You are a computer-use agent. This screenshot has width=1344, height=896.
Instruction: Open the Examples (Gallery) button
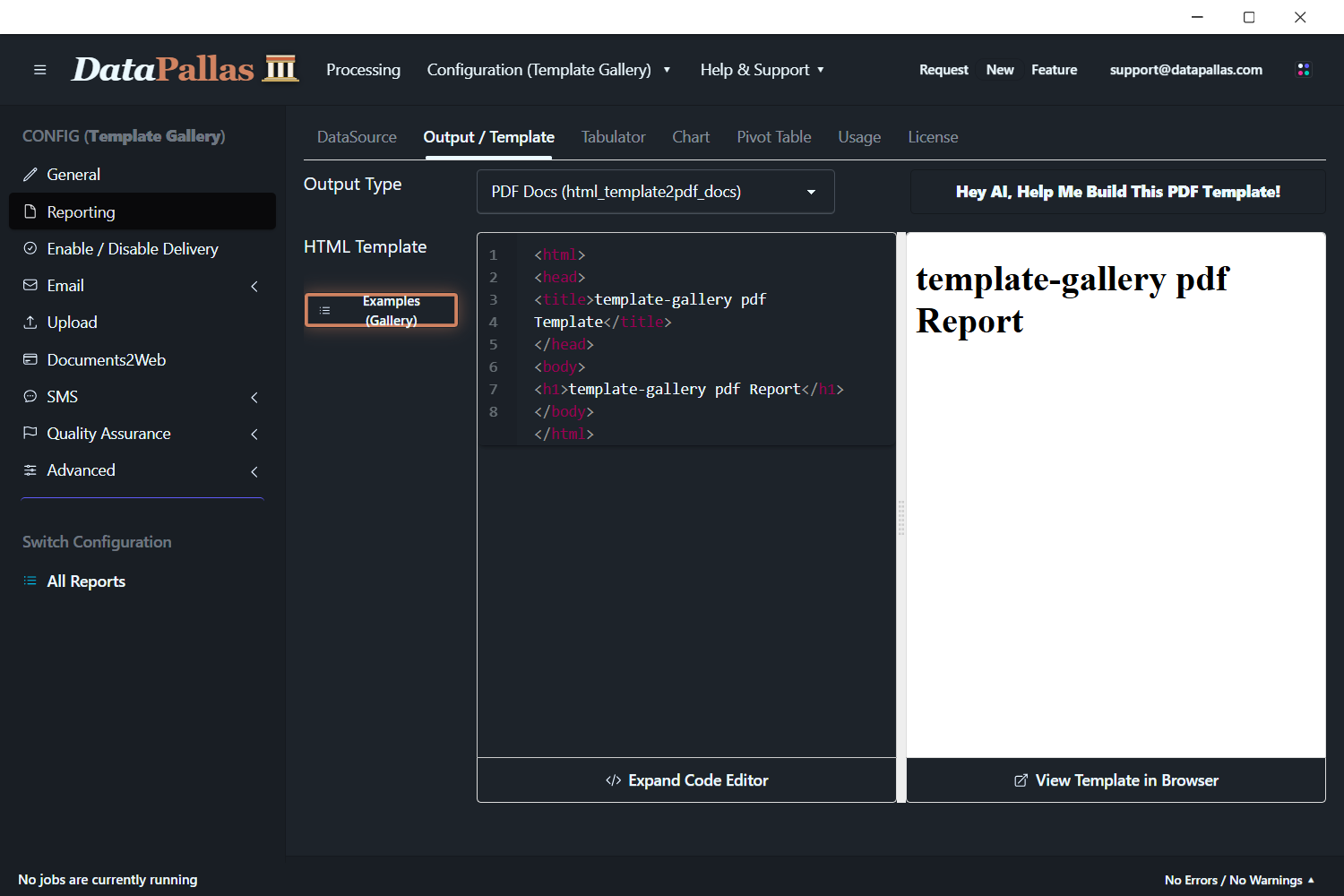click(381, 310)
